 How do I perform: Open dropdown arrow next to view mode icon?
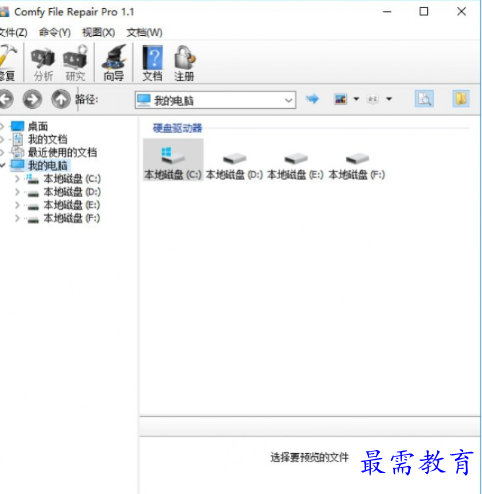click(x=356, y=99)
